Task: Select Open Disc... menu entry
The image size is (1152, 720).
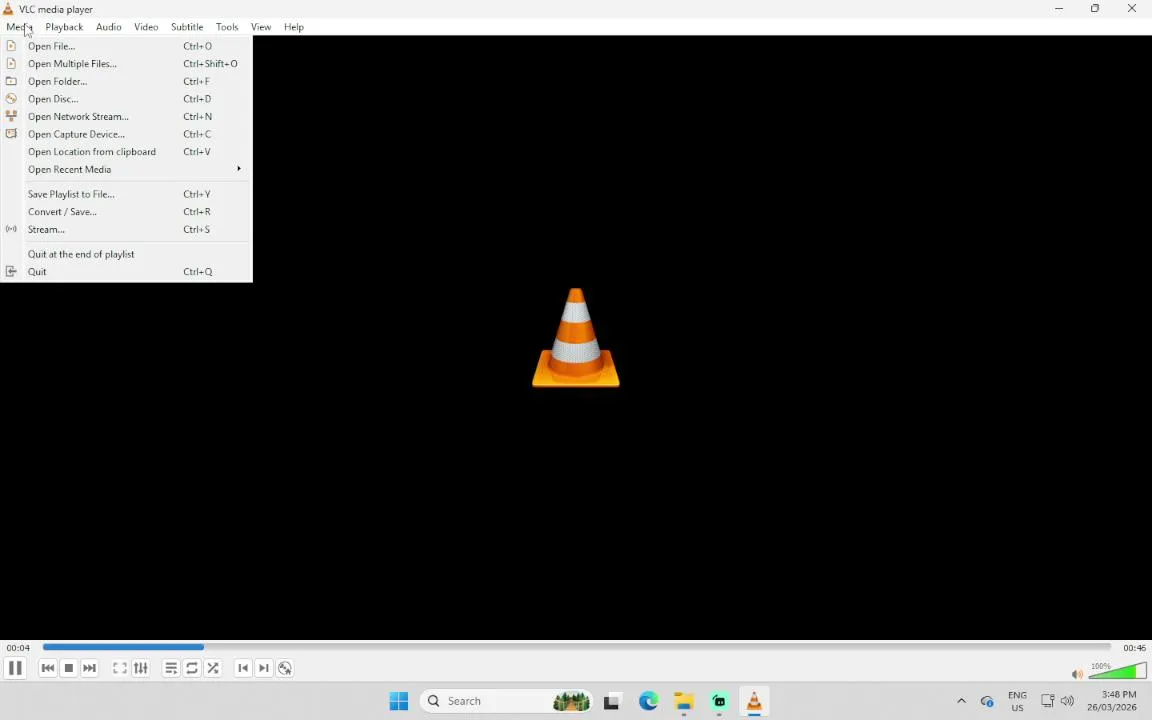Action: 126,99
